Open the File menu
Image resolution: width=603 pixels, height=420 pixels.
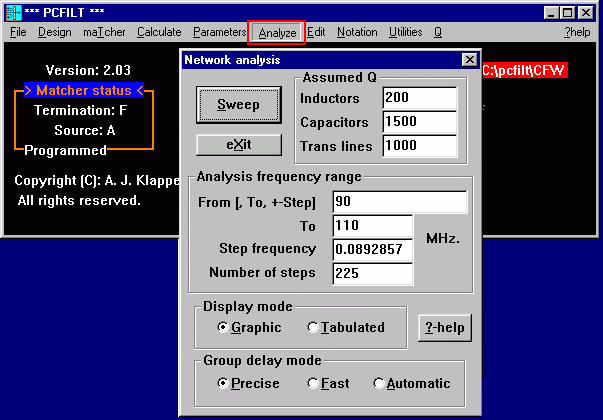click(18, 32)
